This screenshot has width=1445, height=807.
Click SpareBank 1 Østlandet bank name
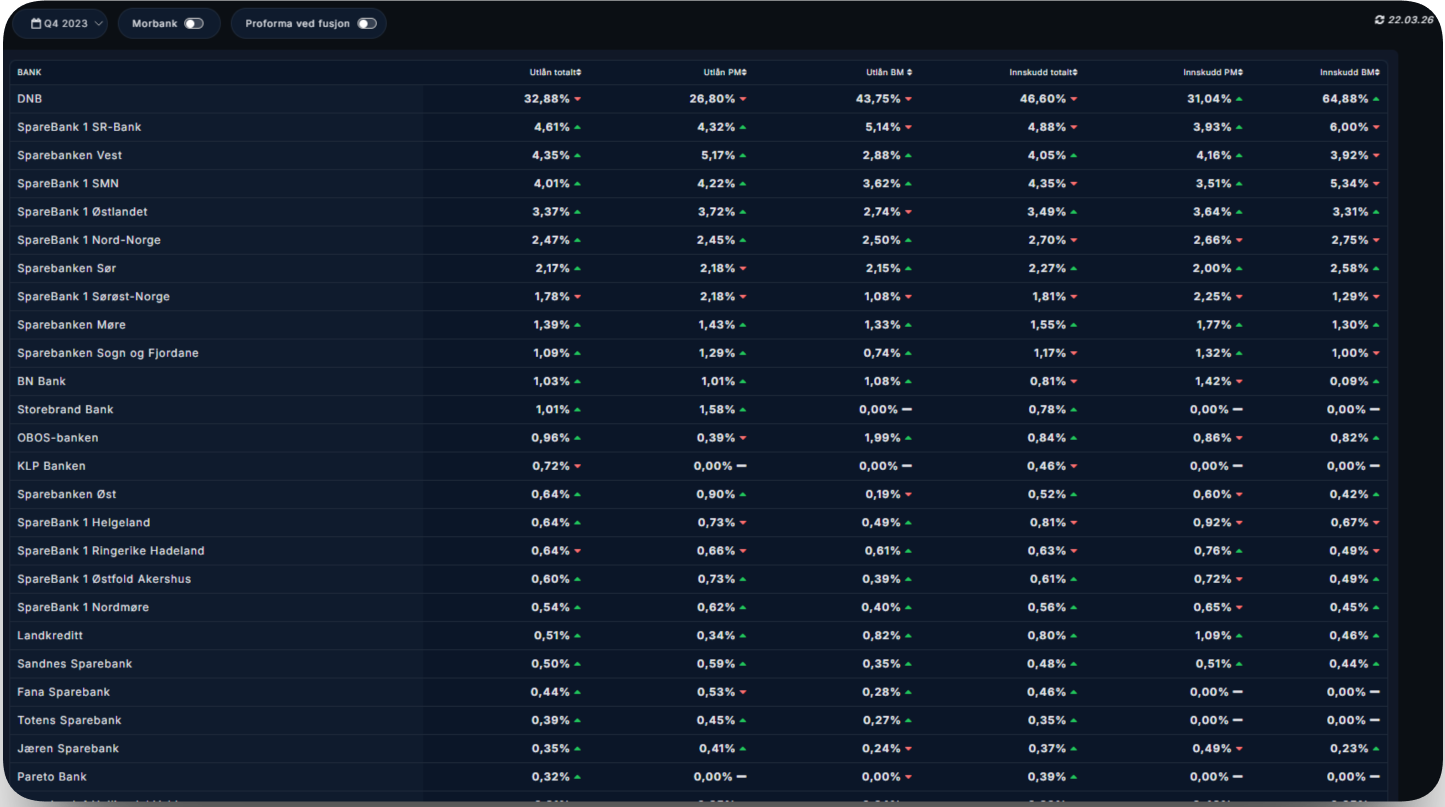(82, 212)
